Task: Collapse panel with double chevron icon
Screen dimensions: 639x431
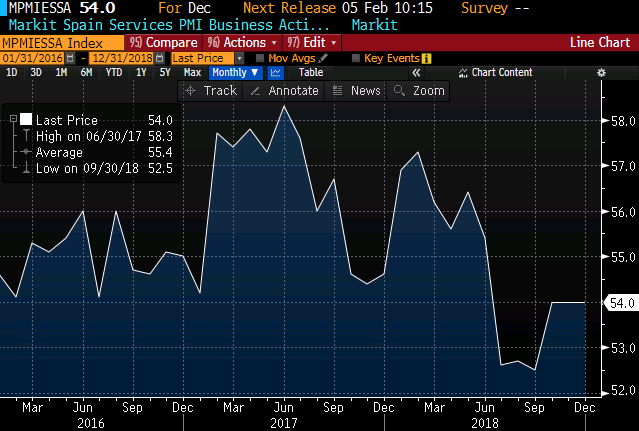Action: (x=416, y=73)
